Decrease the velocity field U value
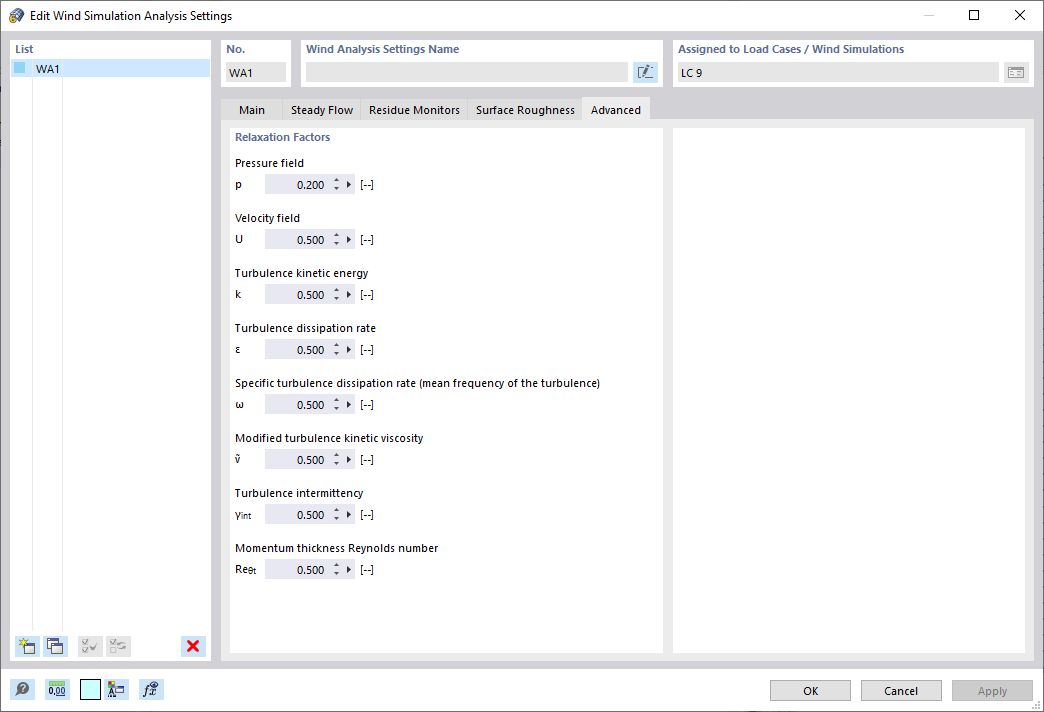This screenshot has width=1044, height=712. coord(337,242)
